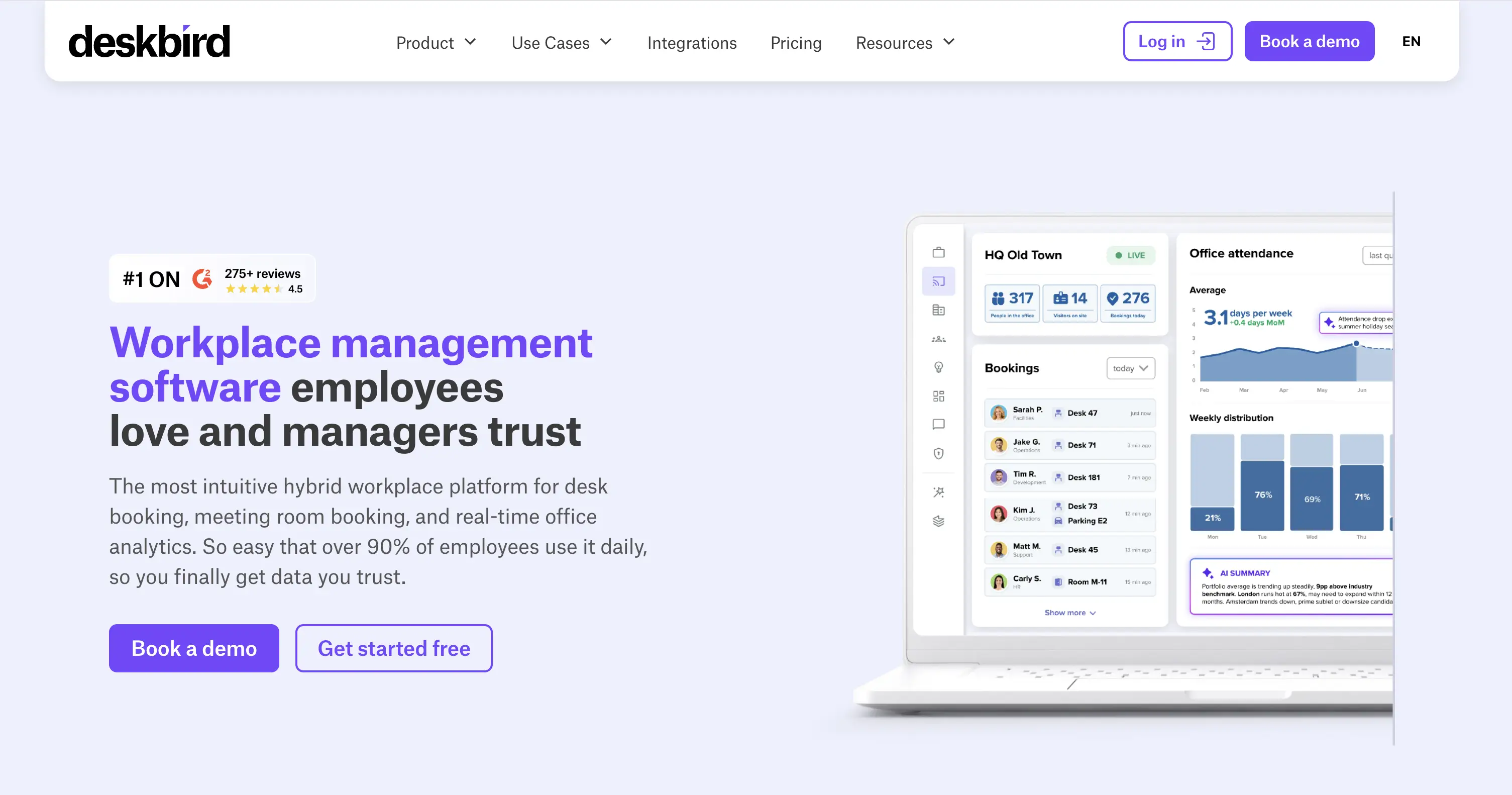
Task: Select the briefcase icon in dashboard sidebar
Action: tap(938, 252)
